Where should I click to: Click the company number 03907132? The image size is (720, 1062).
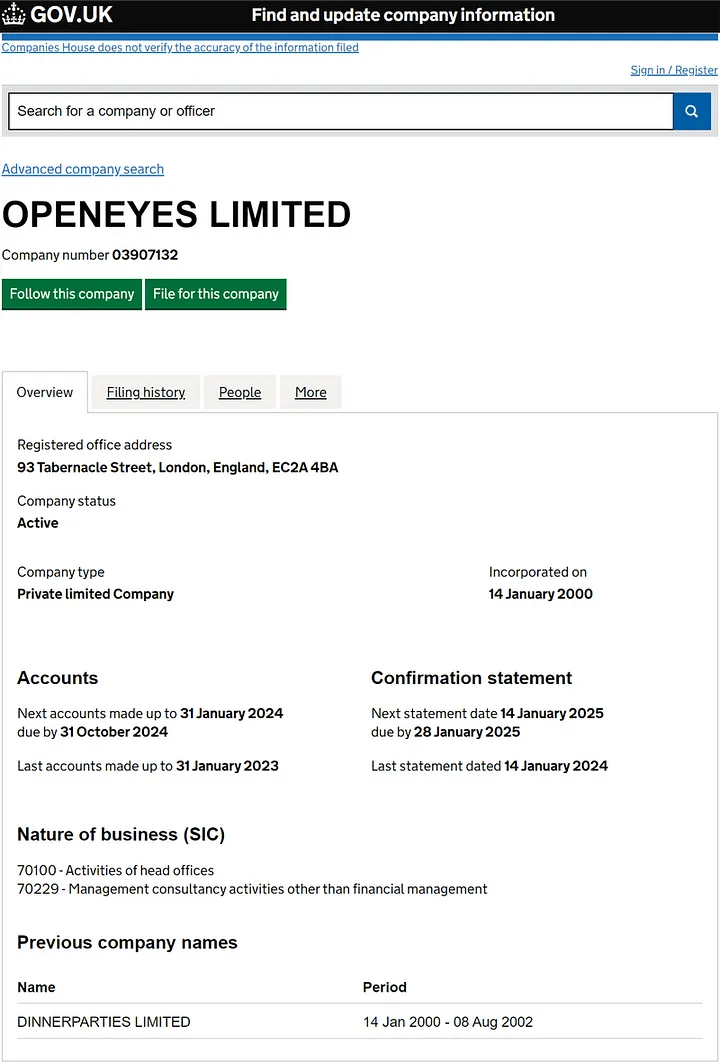coord(145,255)
